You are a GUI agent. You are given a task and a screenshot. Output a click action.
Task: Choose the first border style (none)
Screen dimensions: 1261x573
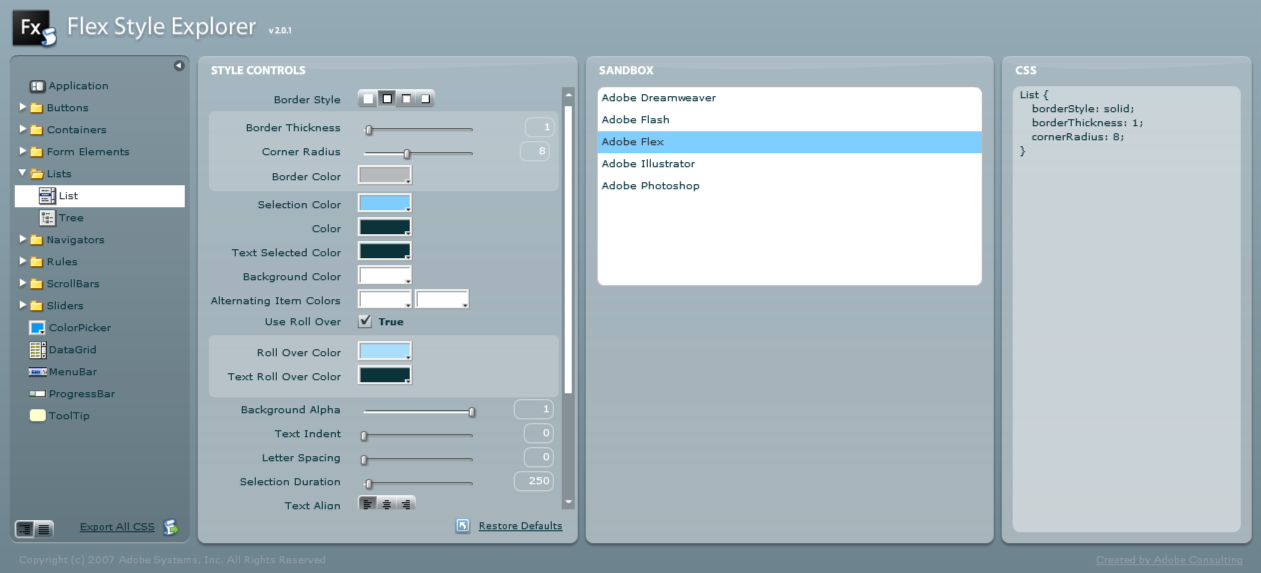(369, 99)
